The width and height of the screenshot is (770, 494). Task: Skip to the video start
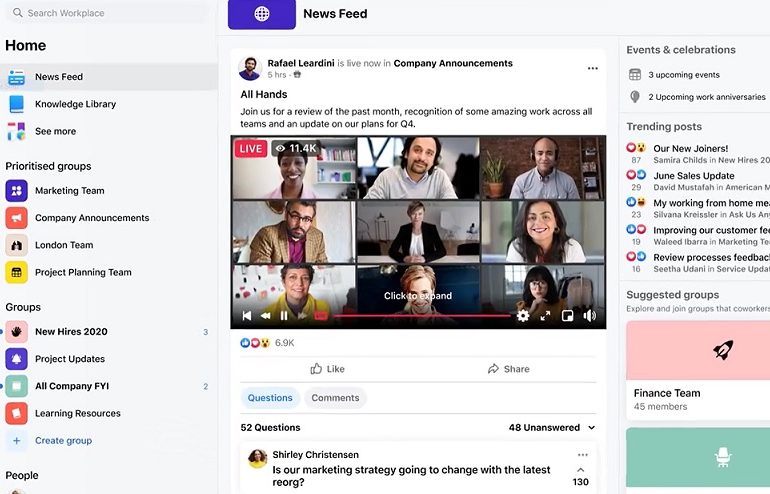247,315
